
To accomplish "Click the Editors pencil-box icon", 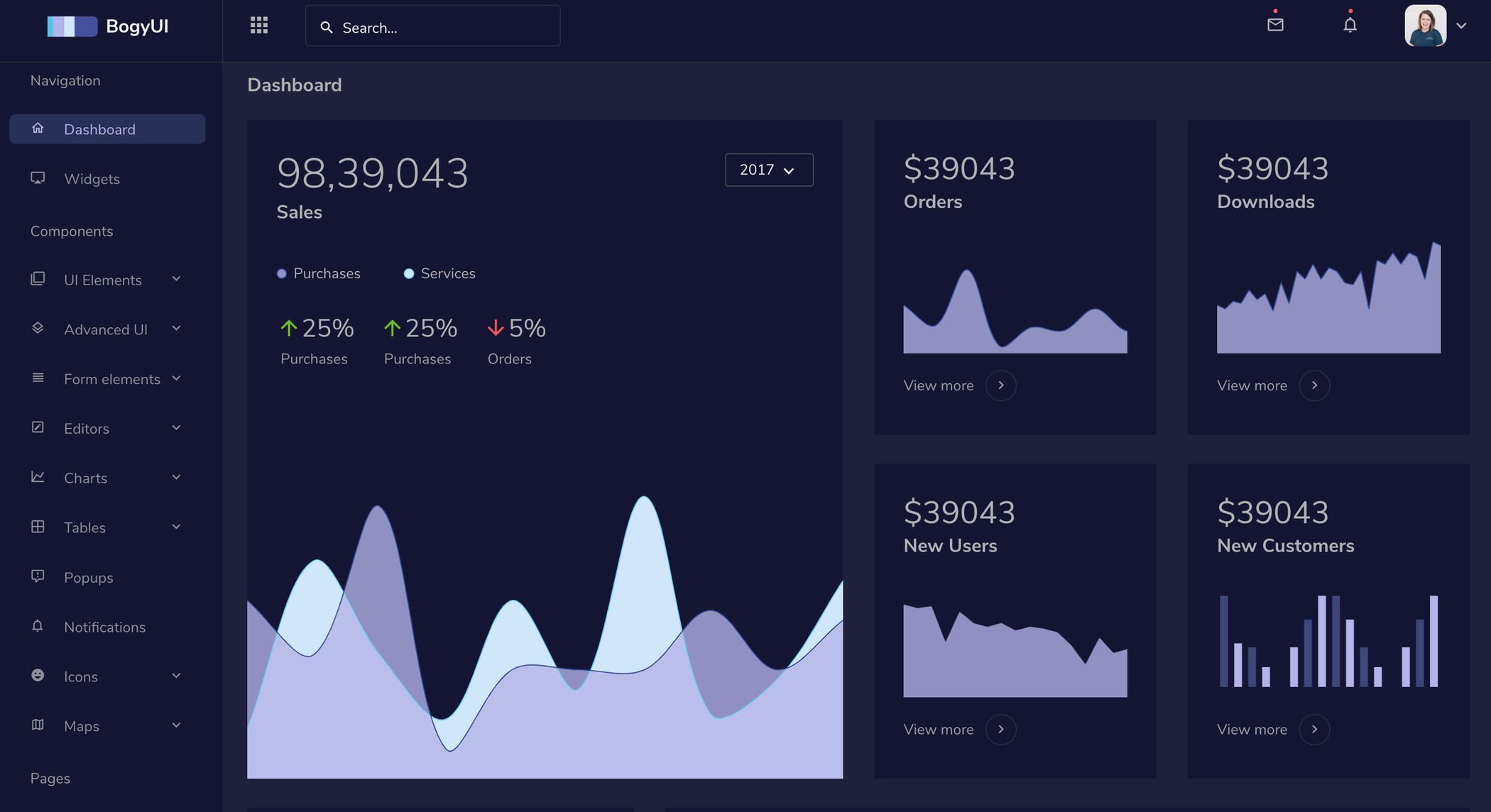I will pyautogui.click(x=38, y=427).
